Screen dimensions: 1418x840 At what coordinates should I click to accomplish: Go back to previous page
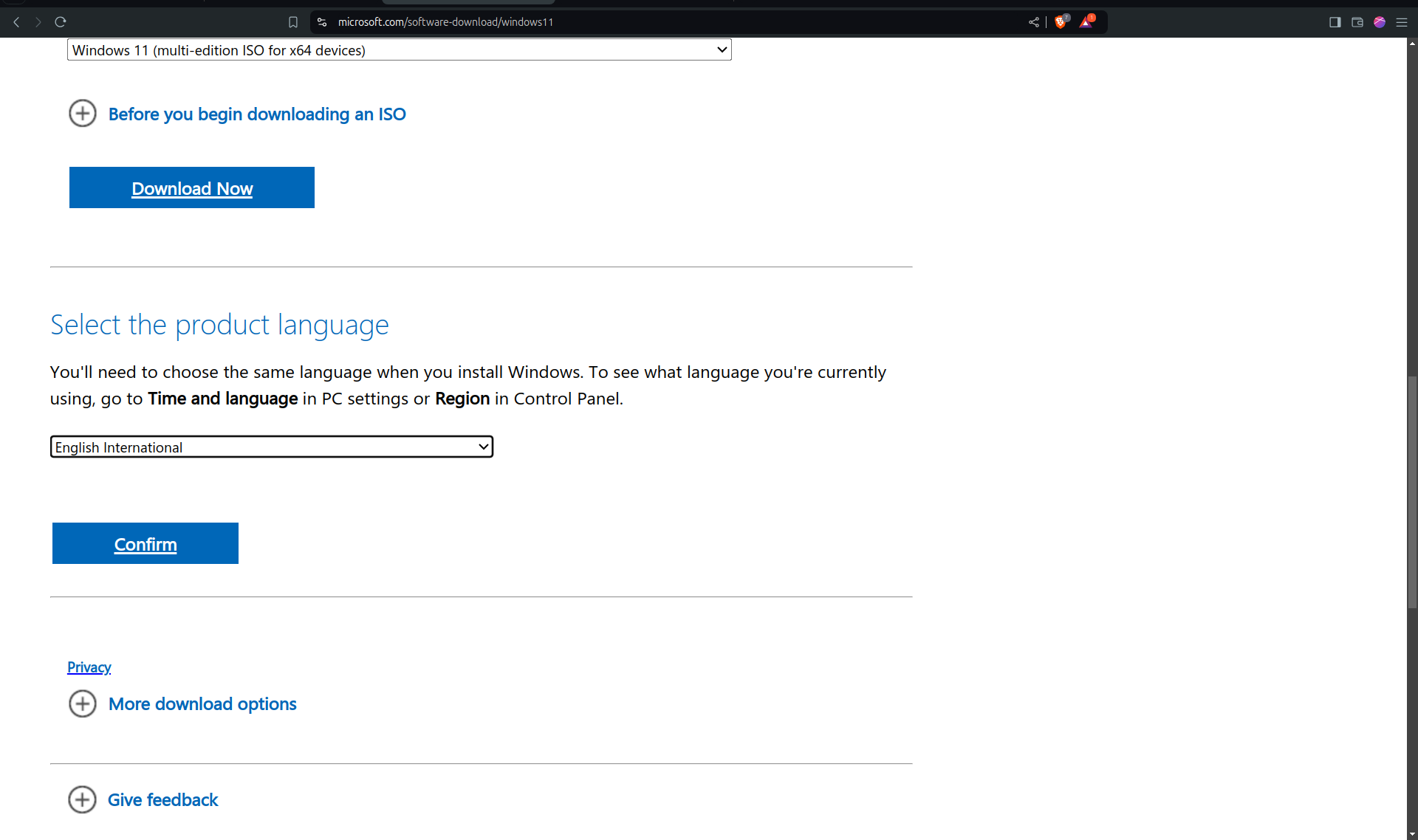coord(16,22)
